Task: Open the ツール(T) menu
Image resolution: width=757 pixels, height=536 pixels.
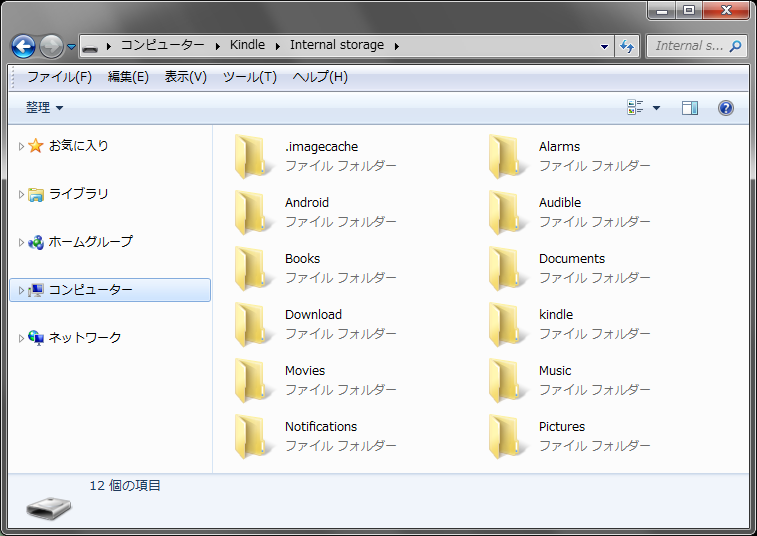Action: 249,77
